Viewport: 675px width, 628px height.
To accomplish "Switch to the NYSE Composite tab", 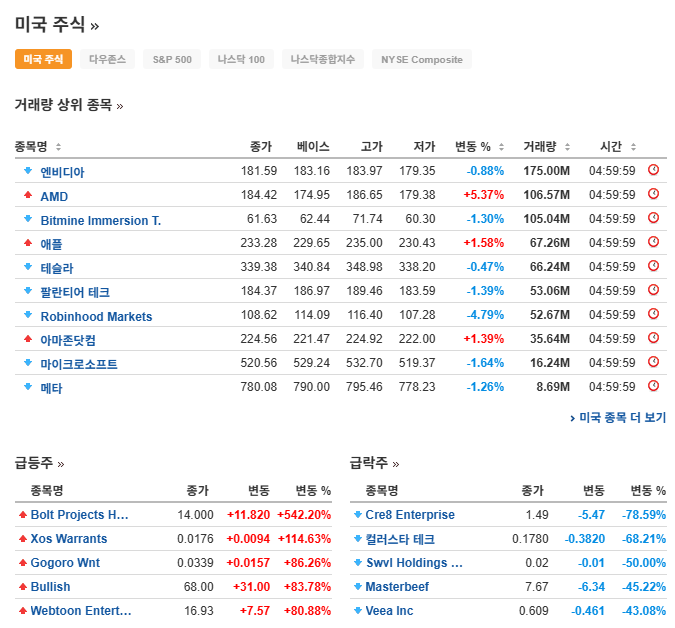I will pos(422,59).
